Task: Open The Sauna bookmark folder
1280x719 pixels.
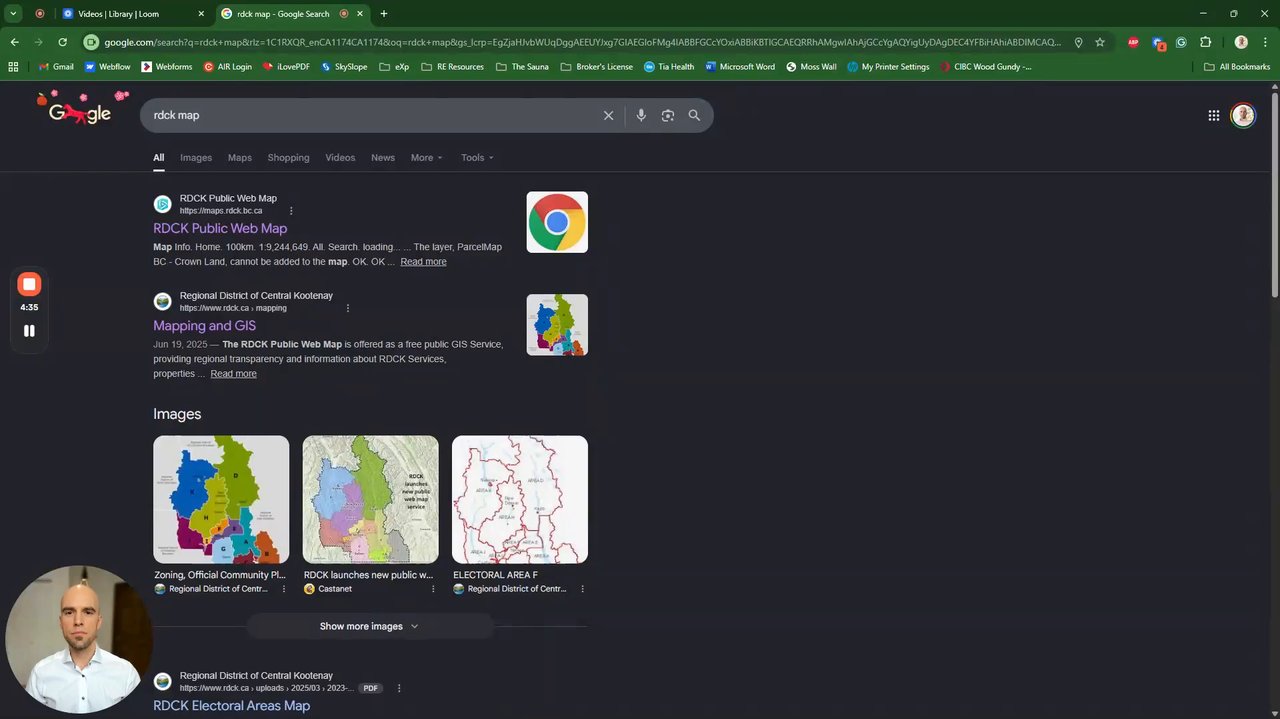Action: click(523, 67)
